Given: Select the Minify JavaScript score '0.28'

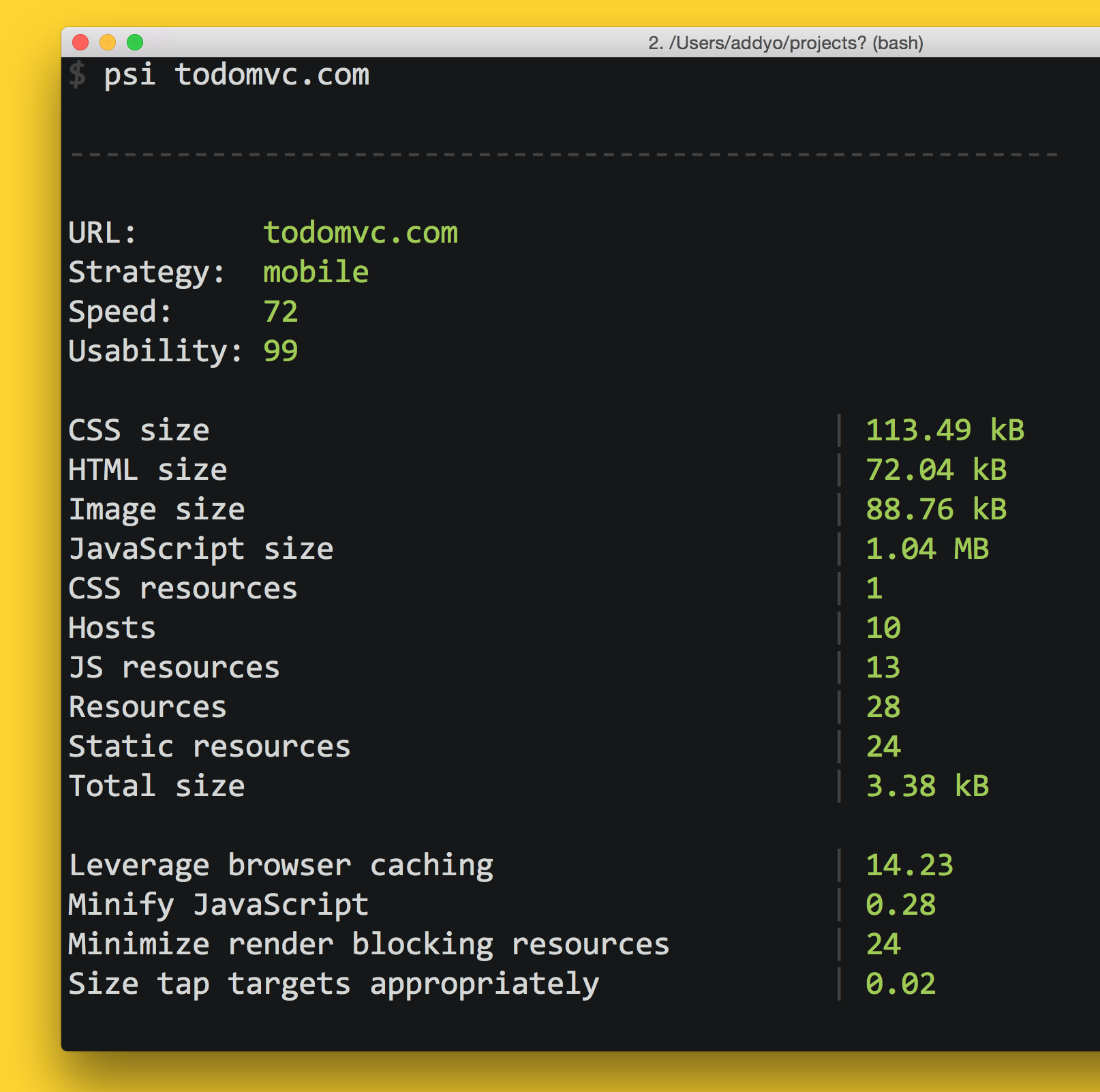Looking at the screenshot, I should (x=901, y=905).
